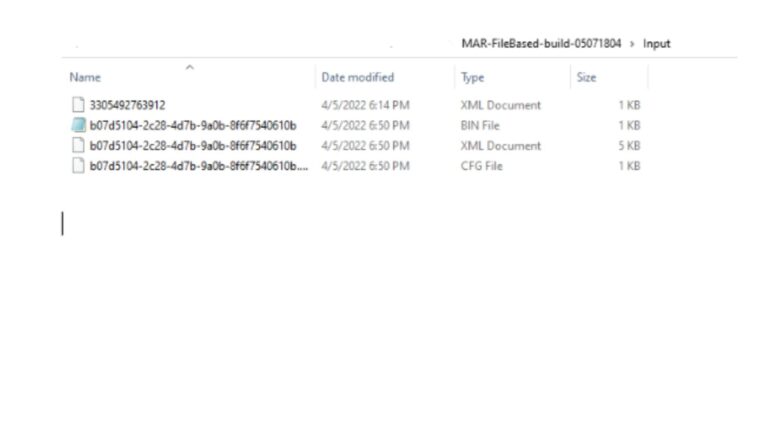Viewport: 768px width, 432px height.
Task: Click the CFG file's icon
Action: [78, 166]
